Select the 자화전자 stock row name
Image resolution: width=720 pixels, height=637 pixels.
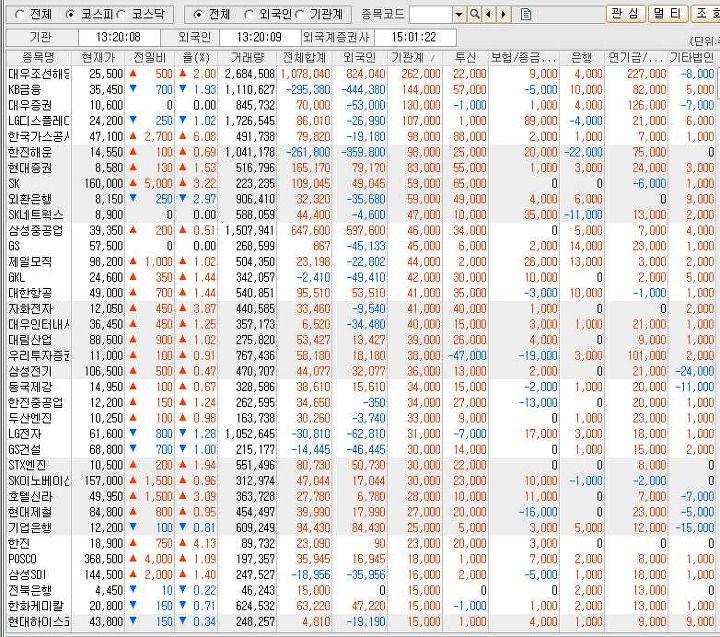pos(30,309)
